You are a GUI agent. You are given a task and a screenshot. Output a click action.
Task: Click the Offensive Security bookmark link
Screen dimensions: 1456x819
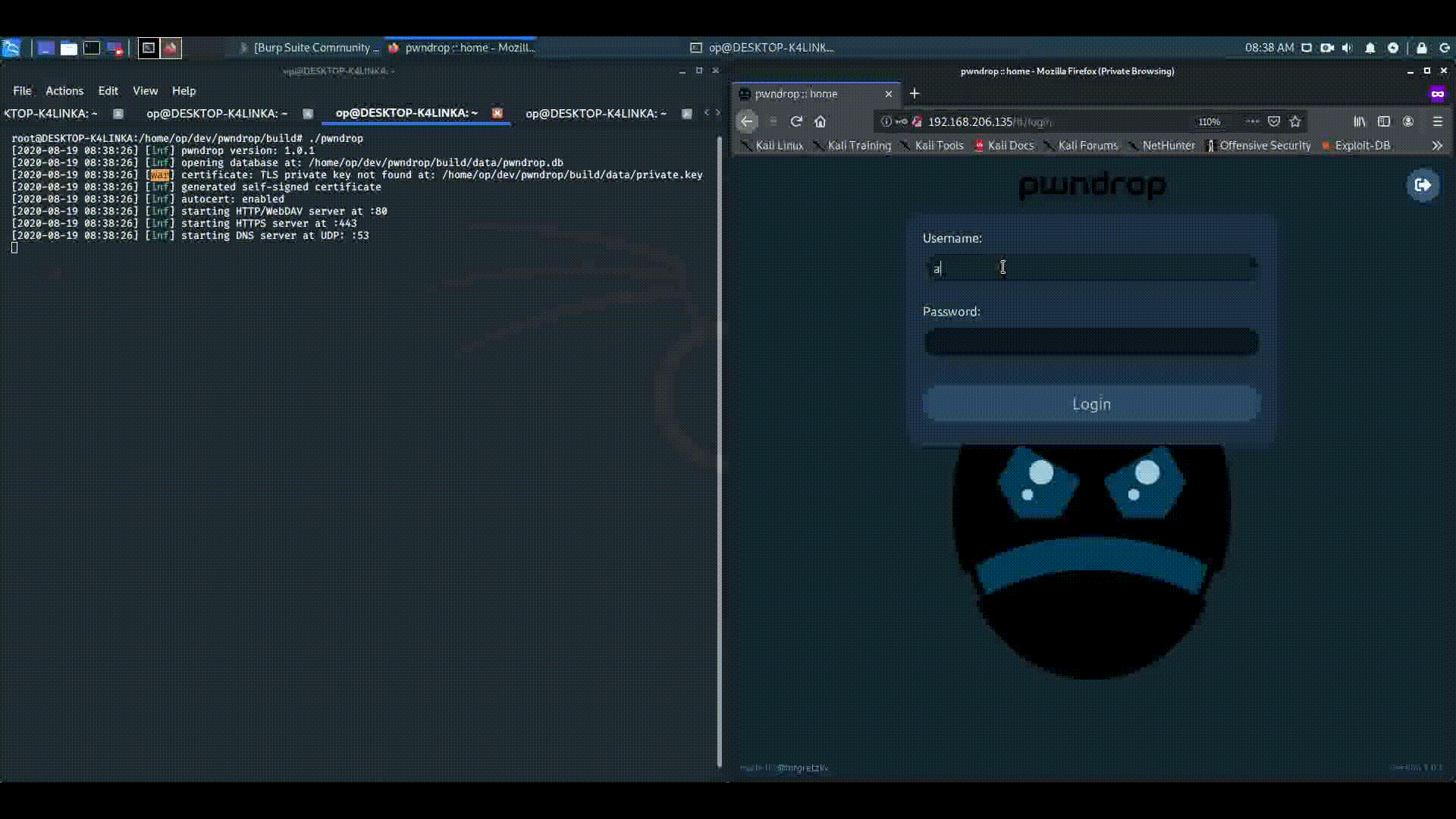coord(1264,144)
